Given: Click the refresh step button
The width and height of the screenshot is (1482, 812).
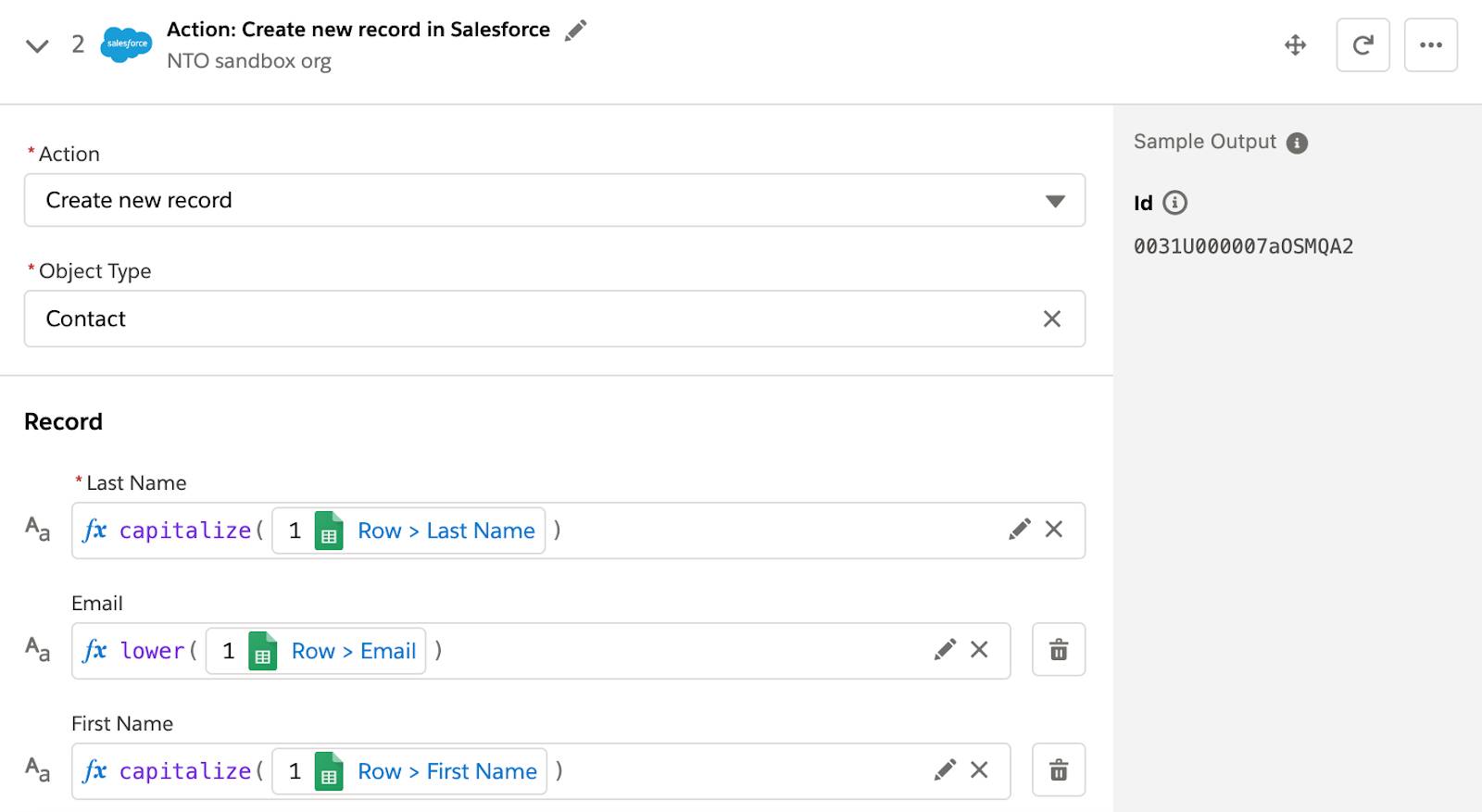Looking at the screenshot, I should pyautogui.click(x=1363, y=44).
